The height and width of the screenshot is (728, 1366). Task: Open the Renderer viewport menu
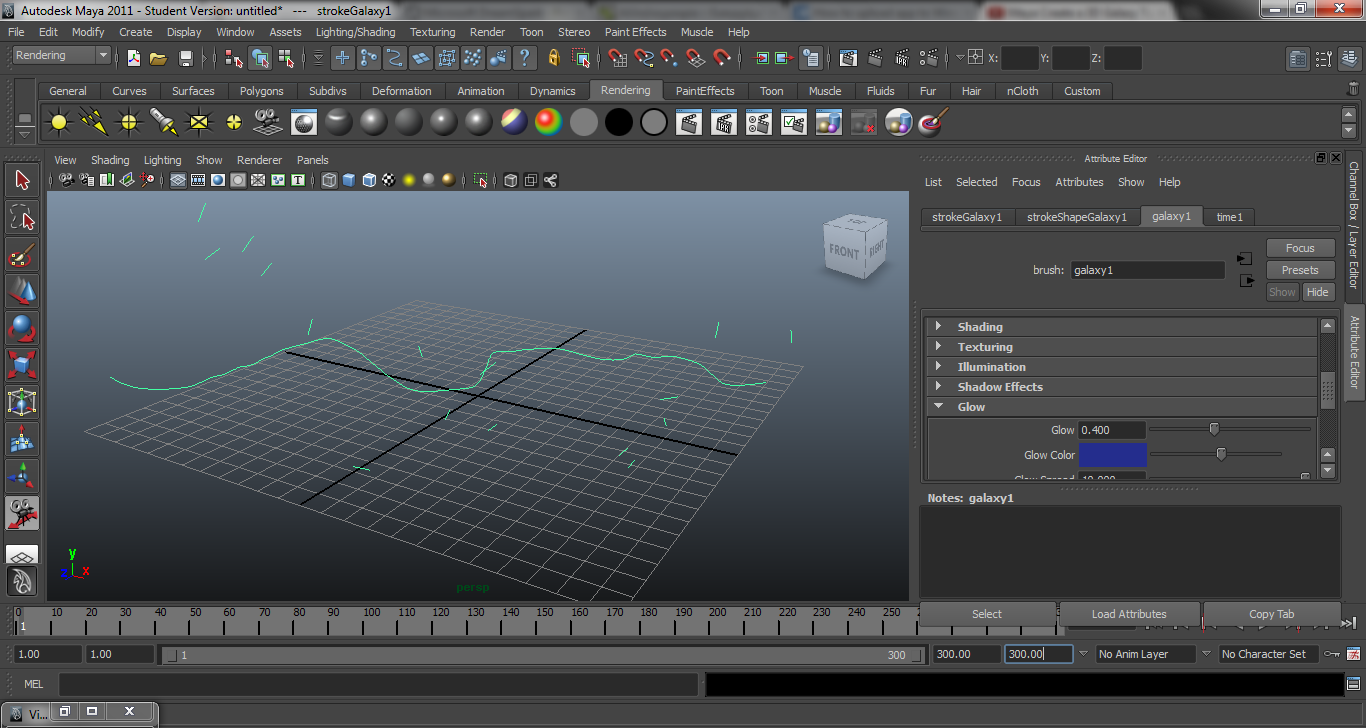(259, 160)
